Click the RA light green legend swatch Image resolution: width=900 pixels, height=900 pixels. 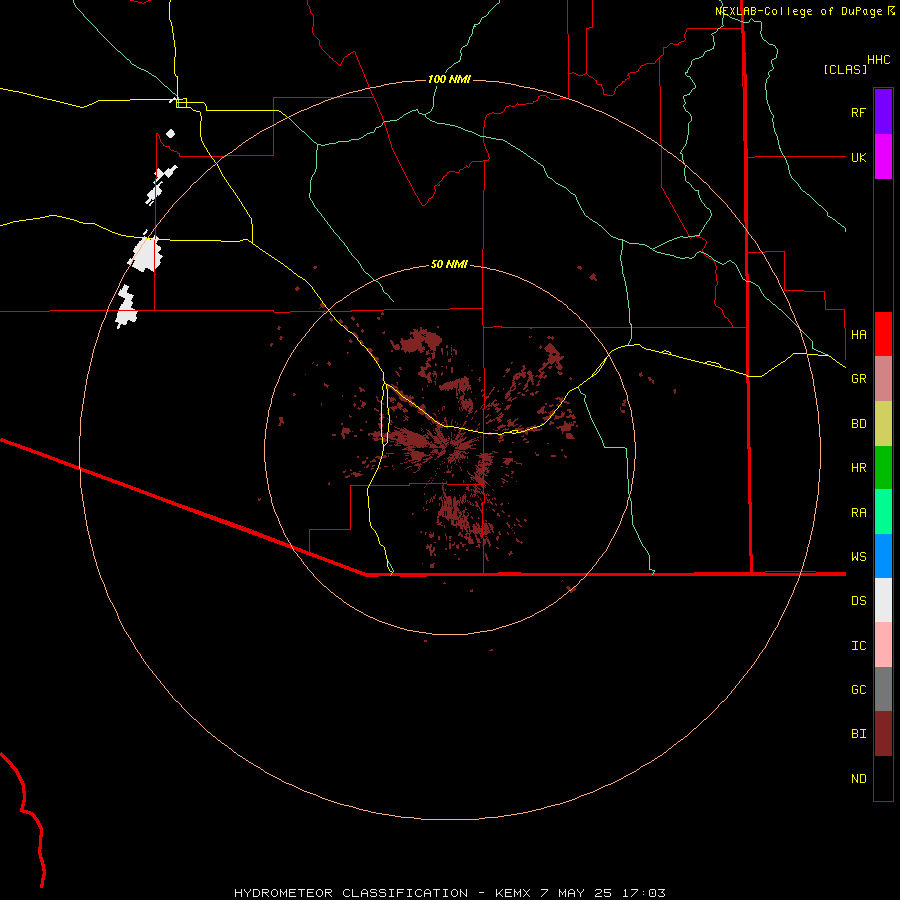pos(883,511)
